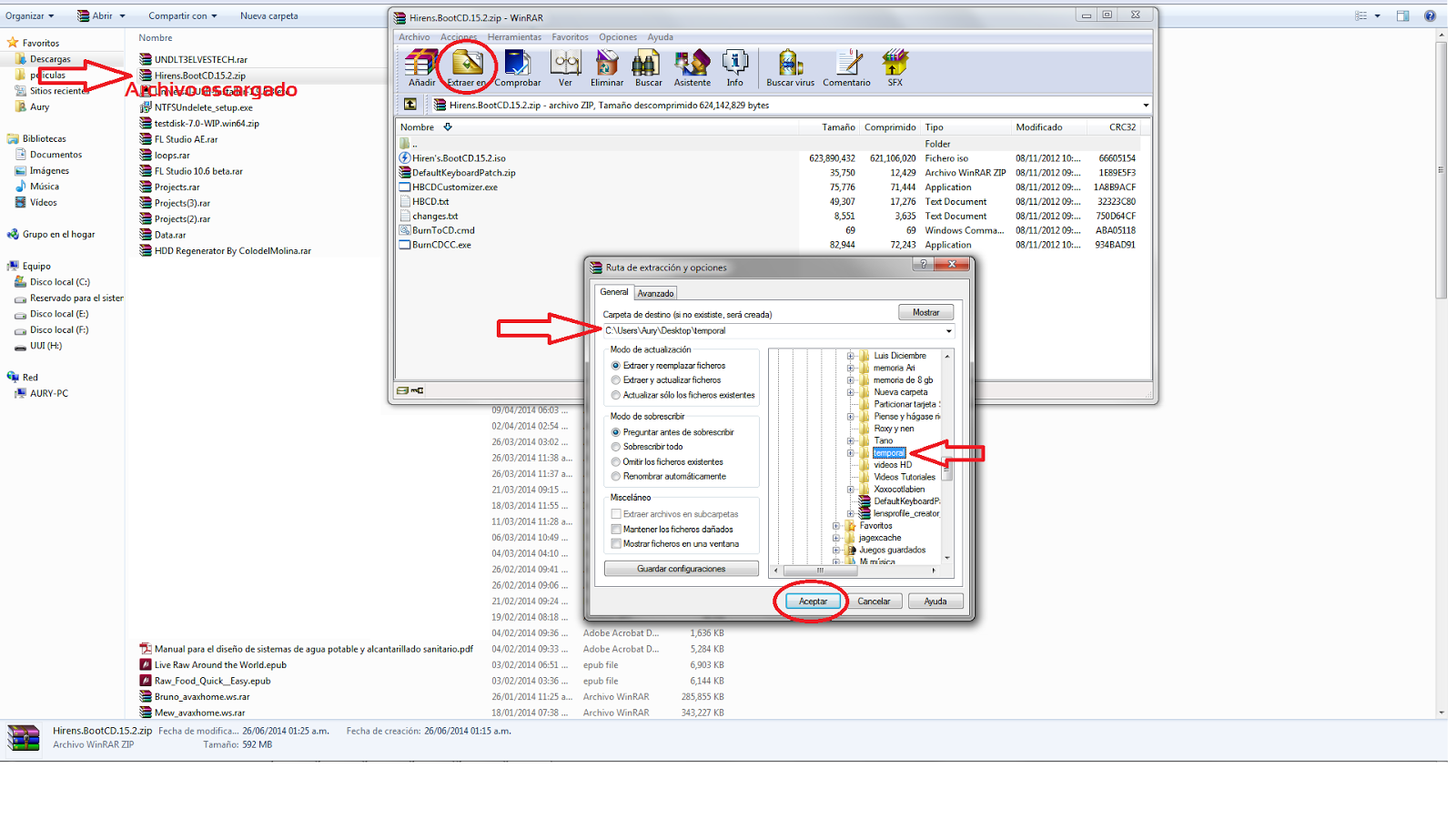
Task: Click the Live Raw Around the World.epub icon
Action: [146, 664]
